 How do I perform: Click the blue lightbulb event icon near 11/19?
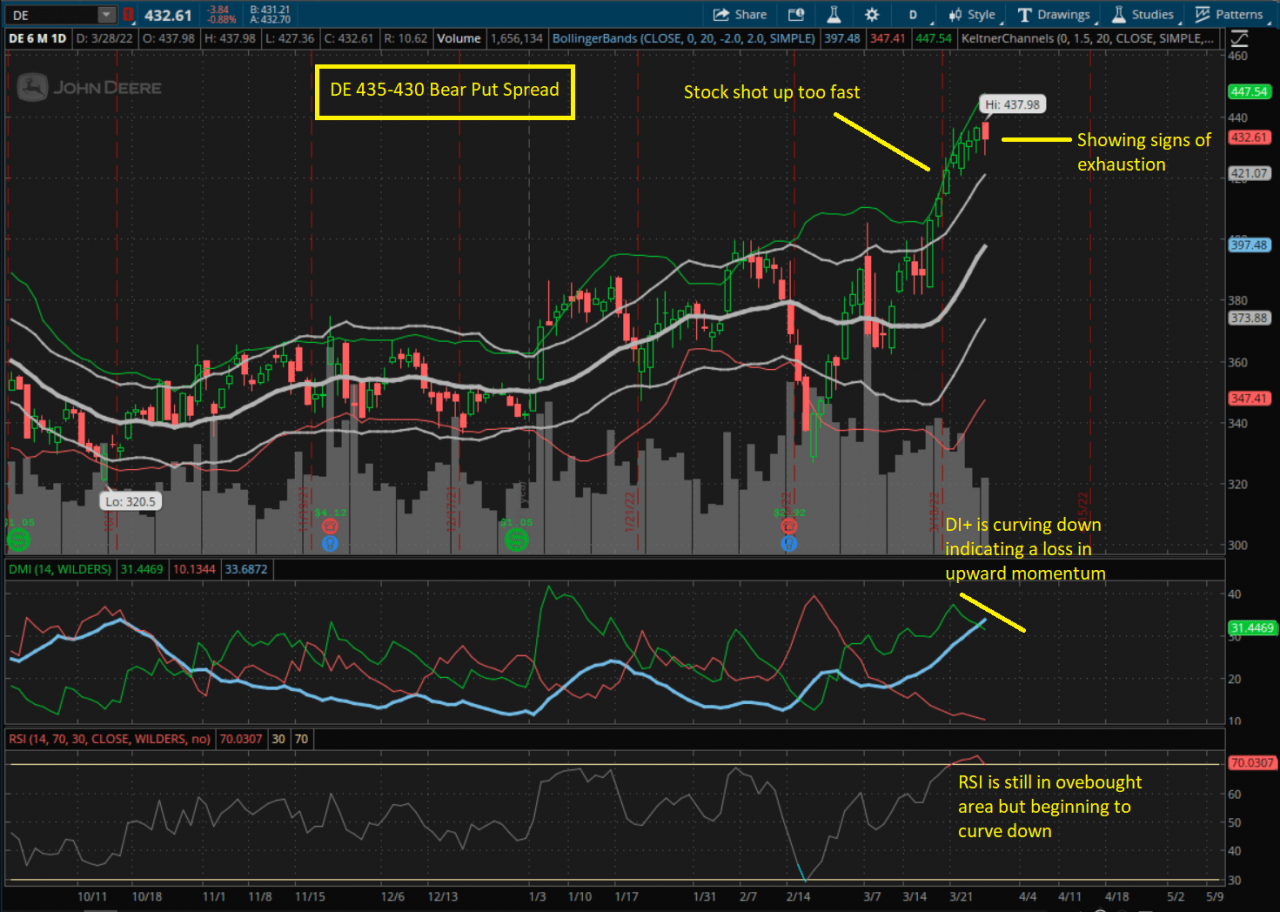point(331,543)
